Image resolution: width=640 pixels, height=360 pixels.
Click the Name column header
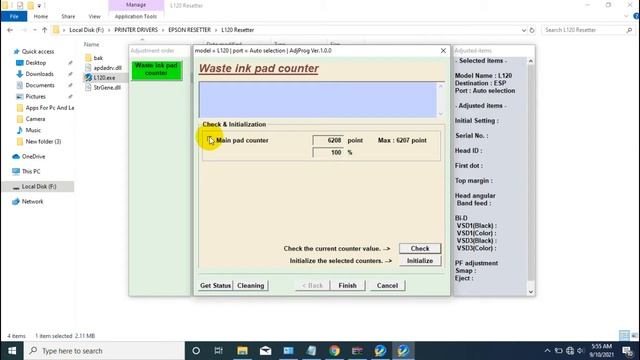pos(91,44)
